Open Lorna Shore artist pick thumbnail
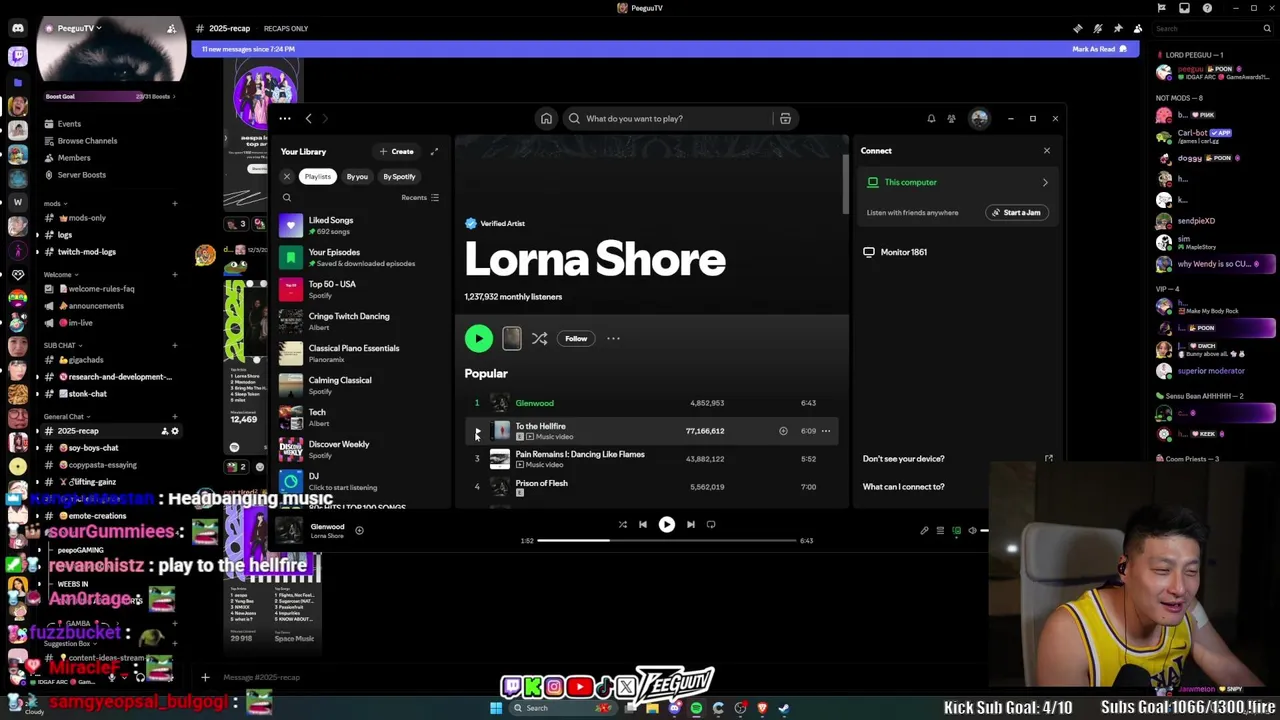The image size is (1280, 720). click(x=511, y=339)
